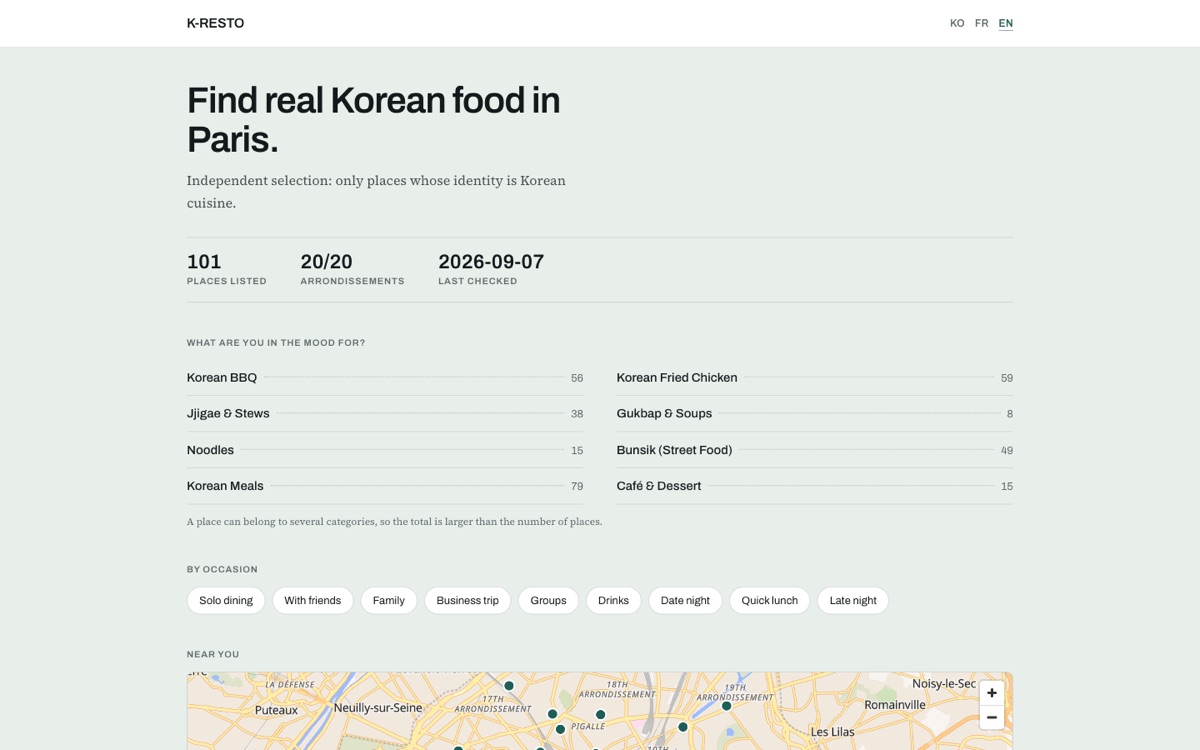Screen dimensions: 1200x750
Task: Select map marker just below the 19th Arrondissement label
Action: point(727,706)
